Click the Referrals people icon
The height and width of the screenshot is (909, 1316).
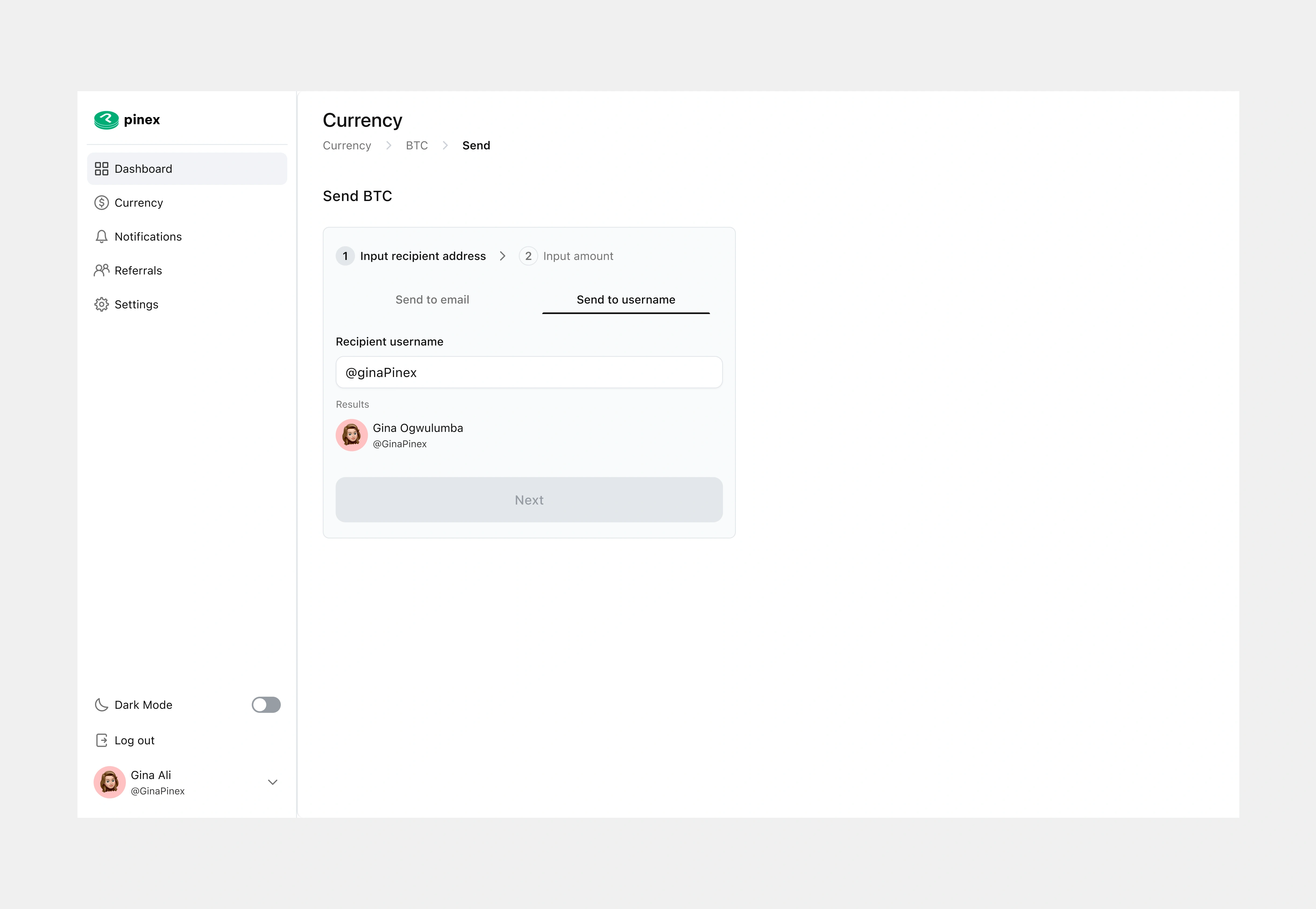(x=101, y=270)
